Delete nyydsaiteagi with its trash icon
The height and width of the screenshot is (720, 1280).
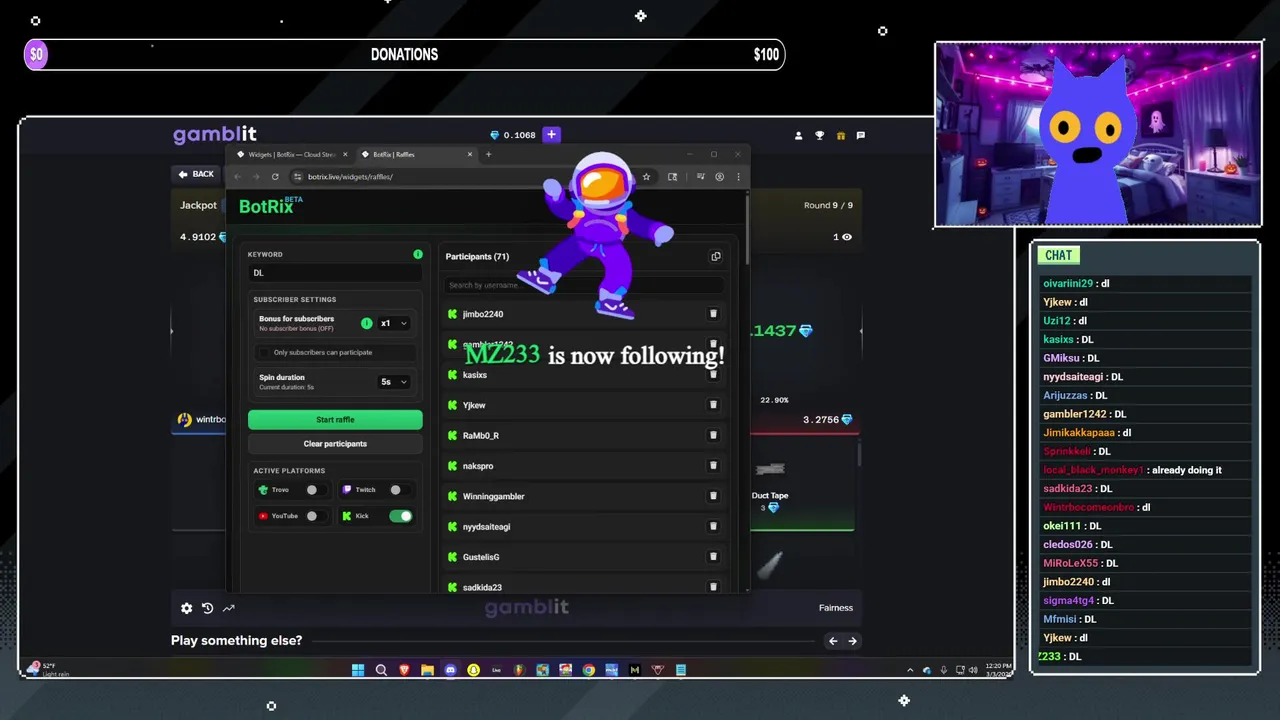[x=713, y=526]
